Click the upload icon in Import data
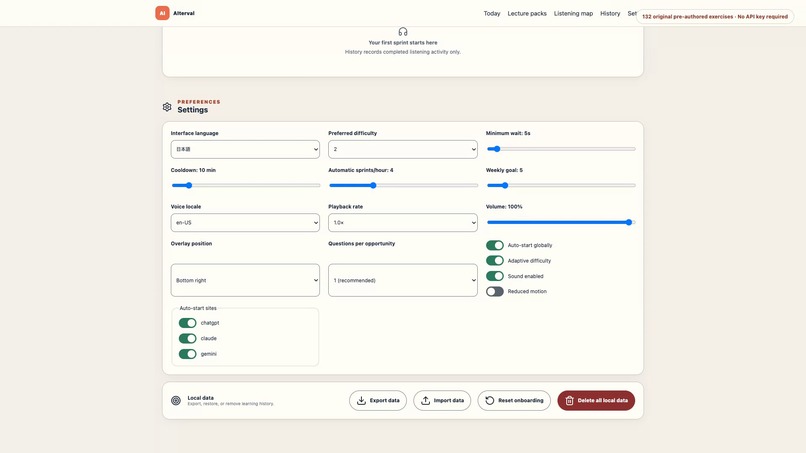 coord(426,401)
